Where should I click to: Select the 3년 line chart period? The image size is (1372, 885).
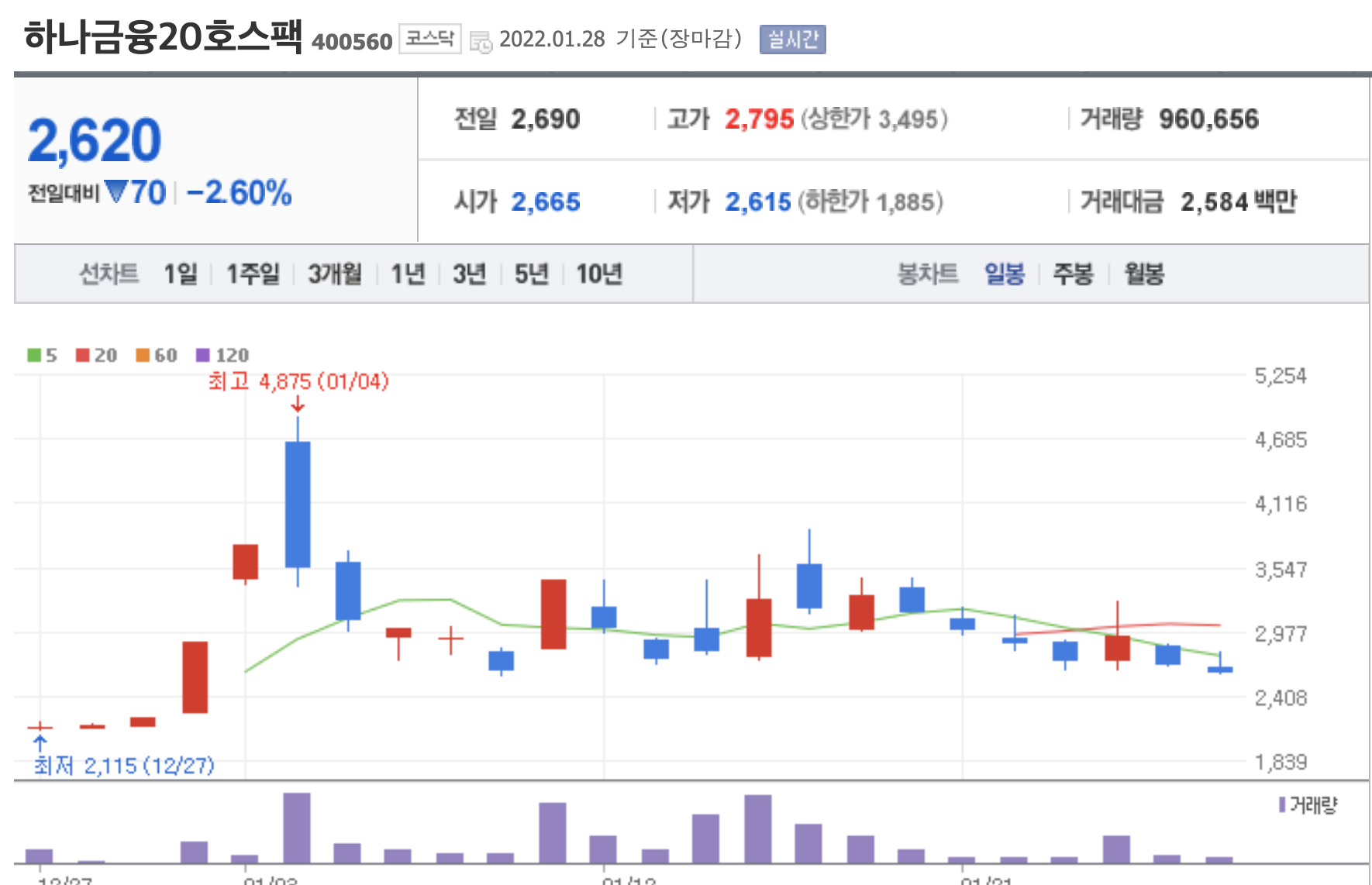pyautogui.click(x=470, y=274)
